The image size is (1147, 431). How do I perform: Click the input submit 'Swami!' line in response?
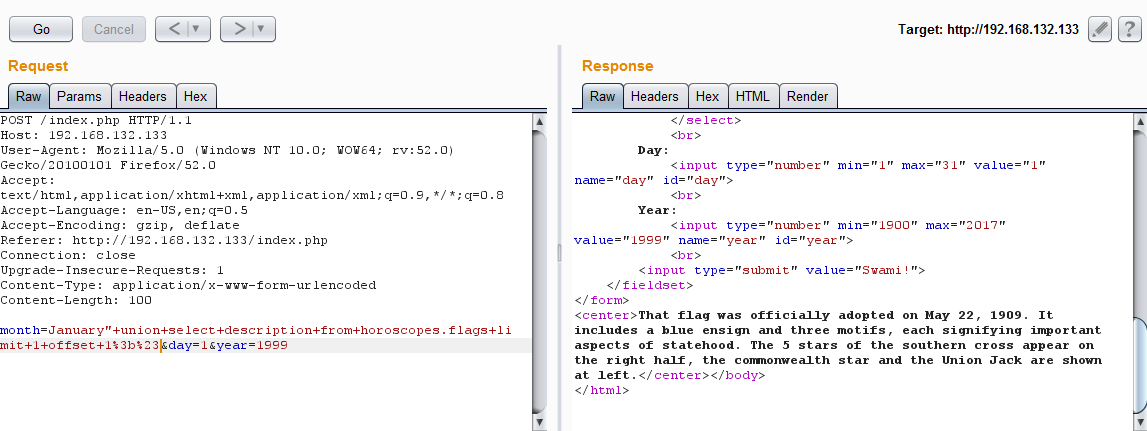[x=782, y=270]
